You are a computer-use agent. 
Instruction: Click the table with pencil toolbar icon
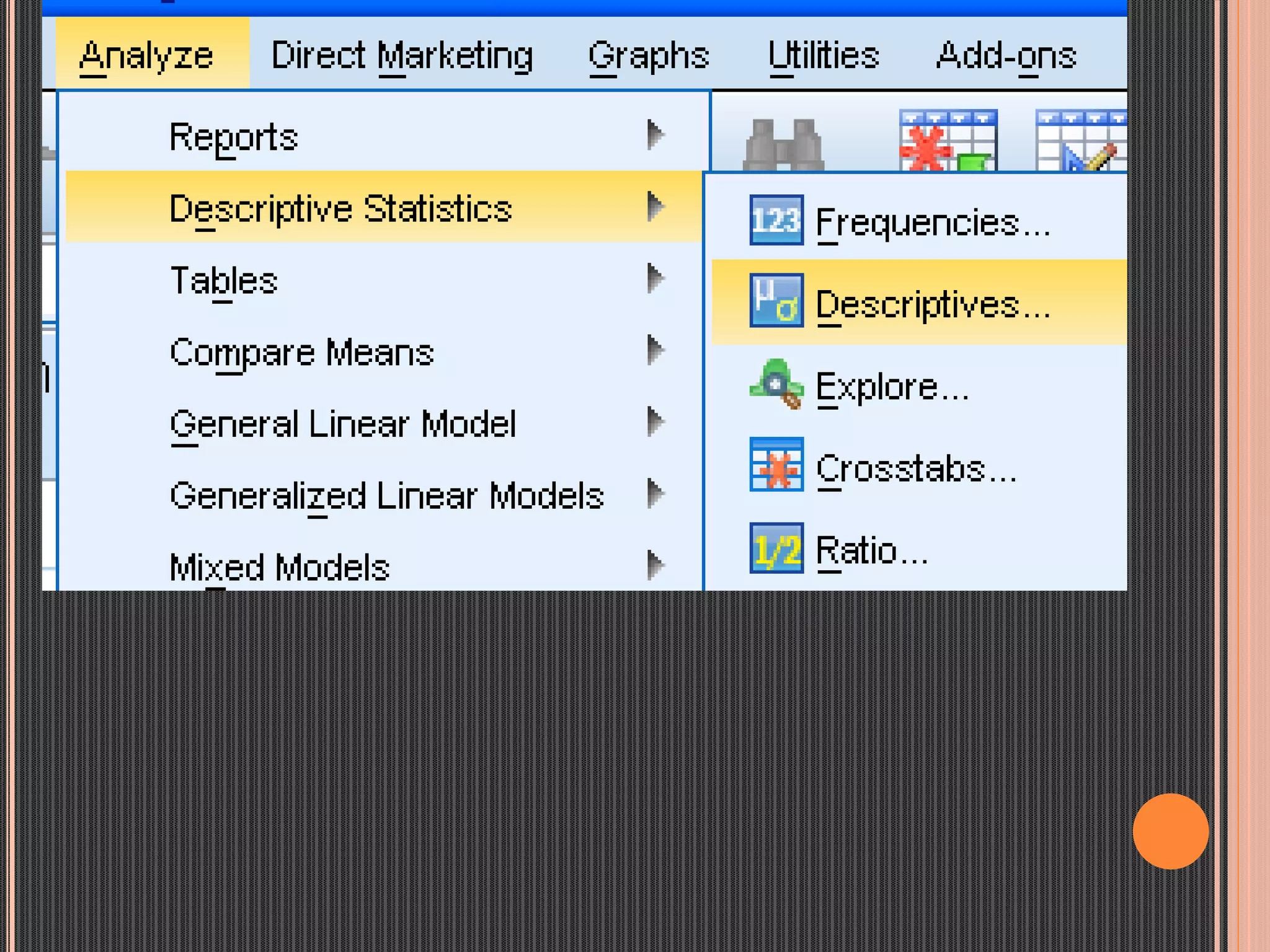point(1080,141)
